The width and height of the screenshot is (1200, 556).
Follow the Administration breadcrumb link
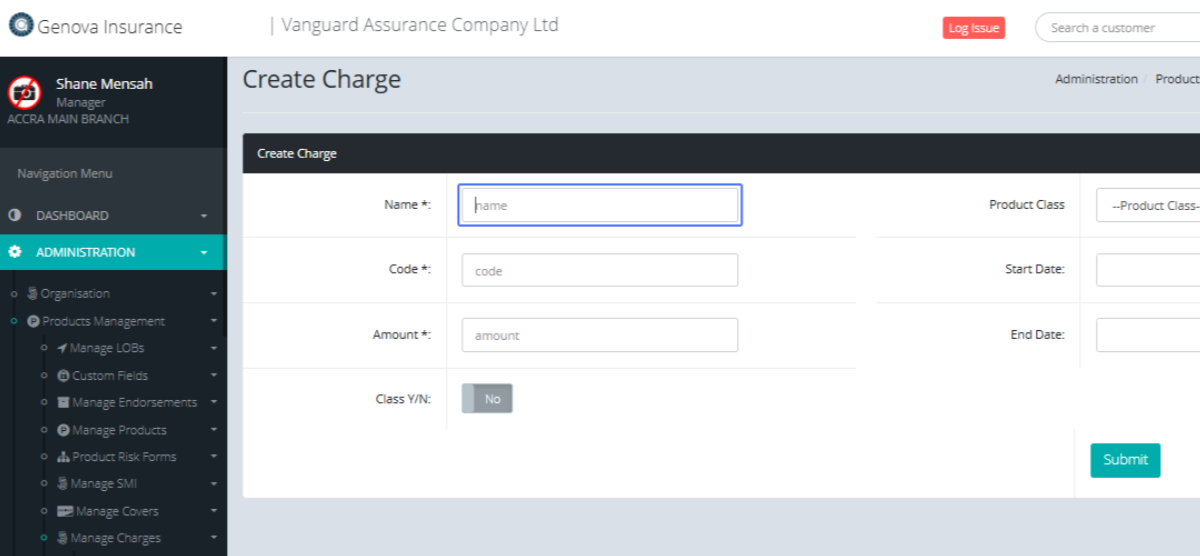coord(1096,79)
